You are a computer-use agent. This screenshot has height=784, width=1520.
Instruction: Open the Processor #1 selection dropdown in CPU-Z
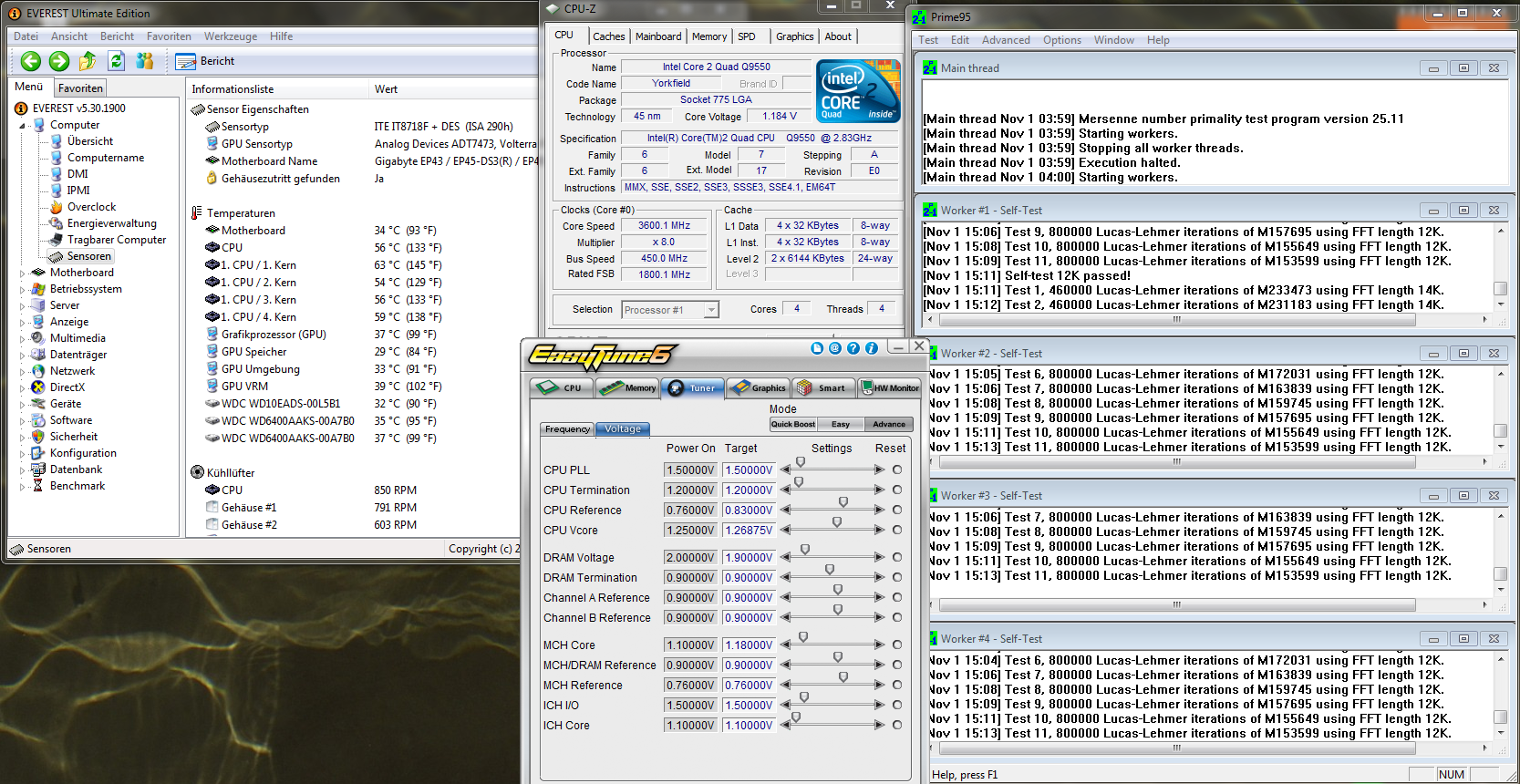670,310
